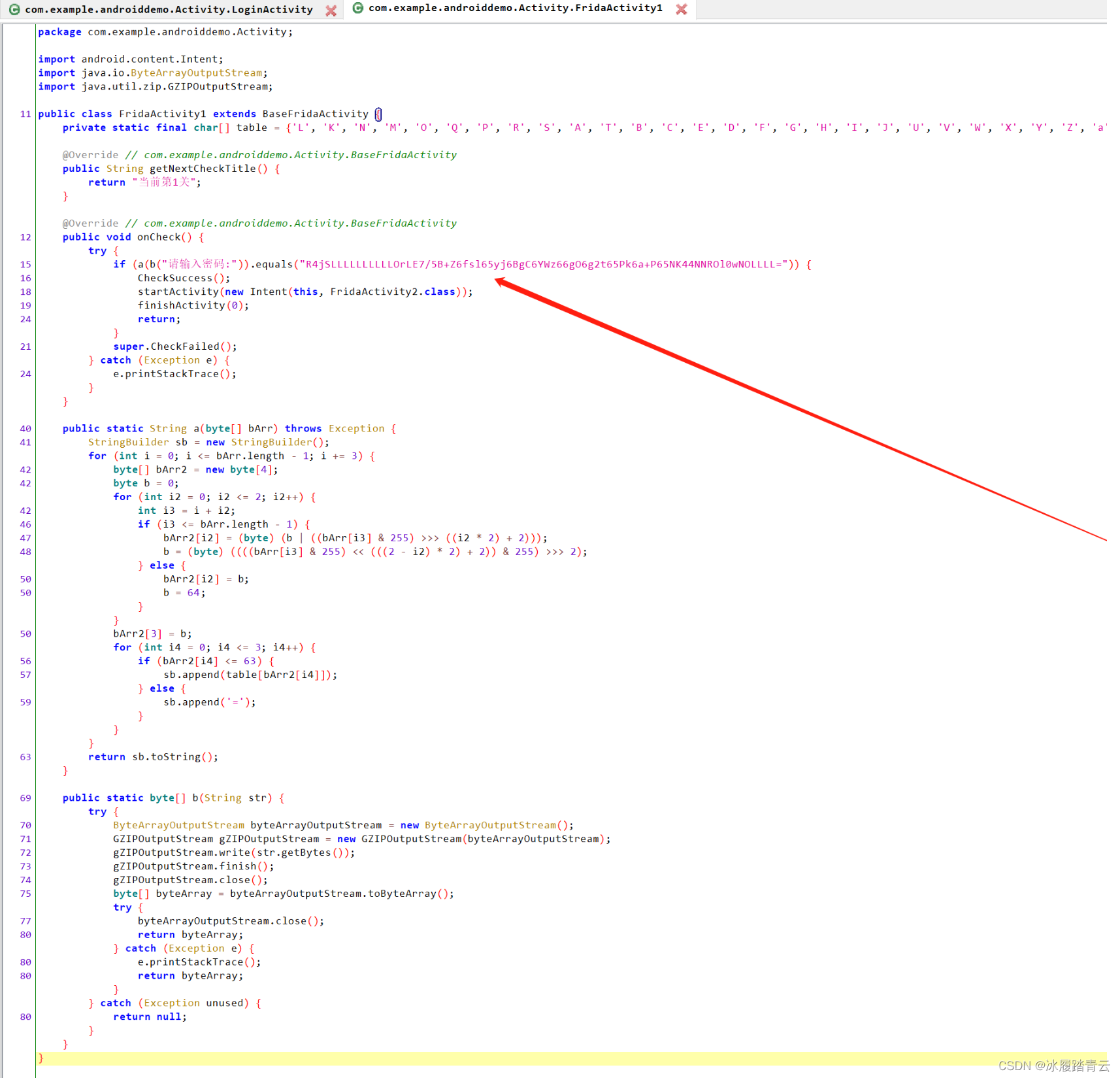This screenshot has width=1120, height=1078.
Task: Click the string literal "当前第1关"
Action: pyautogui.click(x=164, y=182)
